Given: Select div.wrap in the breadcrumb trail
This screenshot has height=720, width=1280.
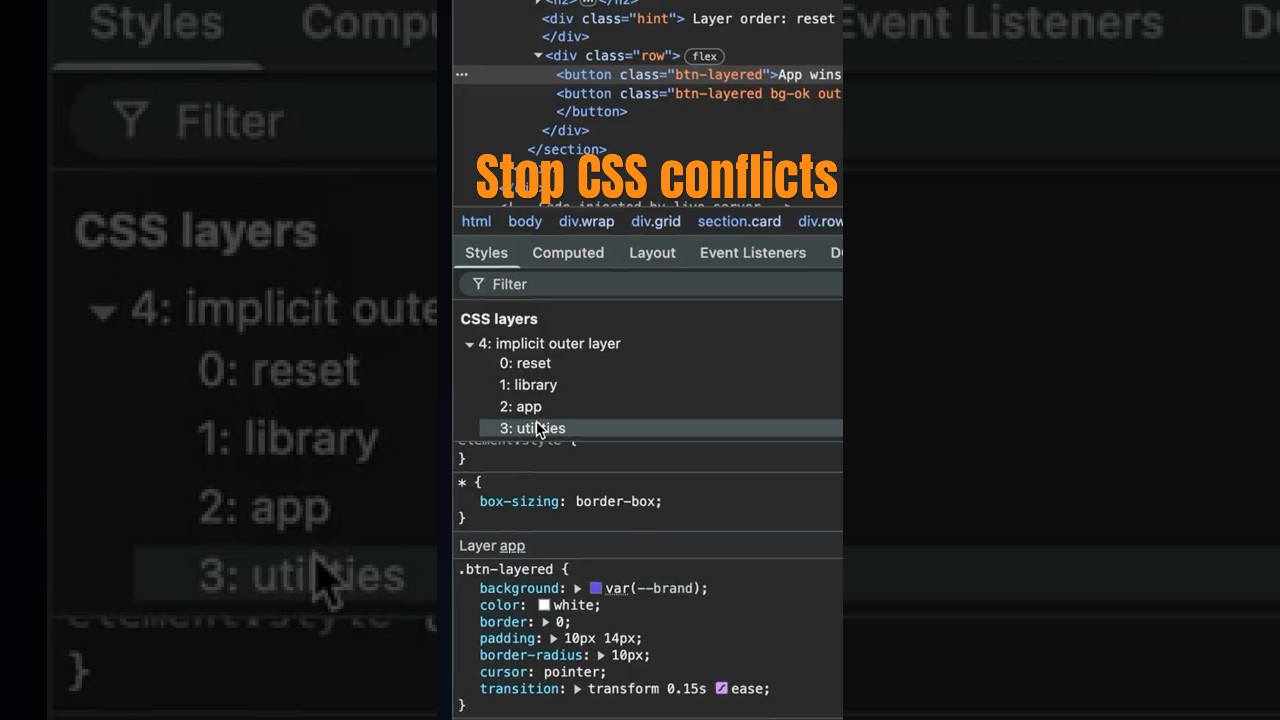Looking at the screenshot, I should point(586,222).
